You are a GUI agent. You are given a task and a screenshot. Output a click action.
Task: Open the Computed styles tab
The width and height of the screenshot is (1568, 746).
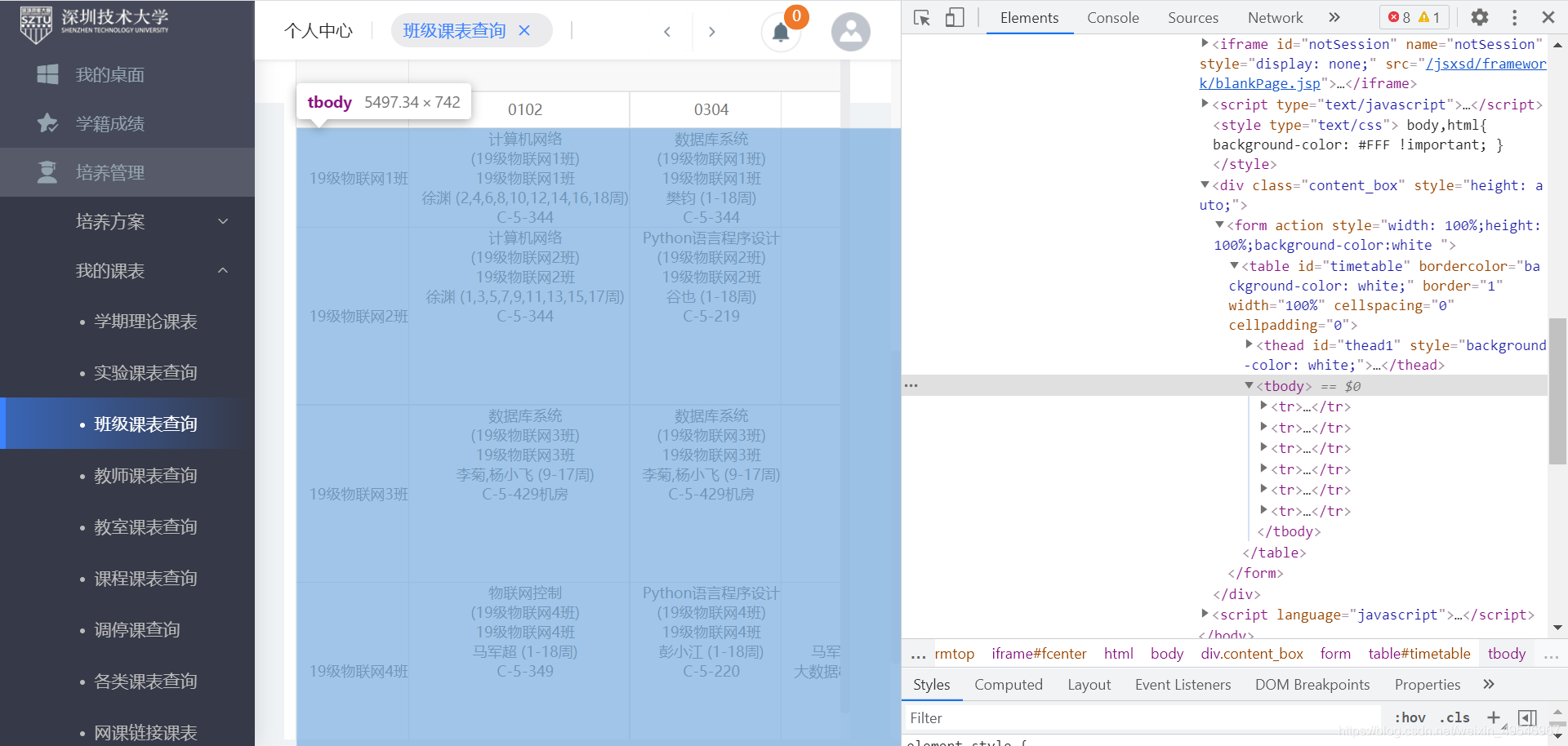(1008, 684)
